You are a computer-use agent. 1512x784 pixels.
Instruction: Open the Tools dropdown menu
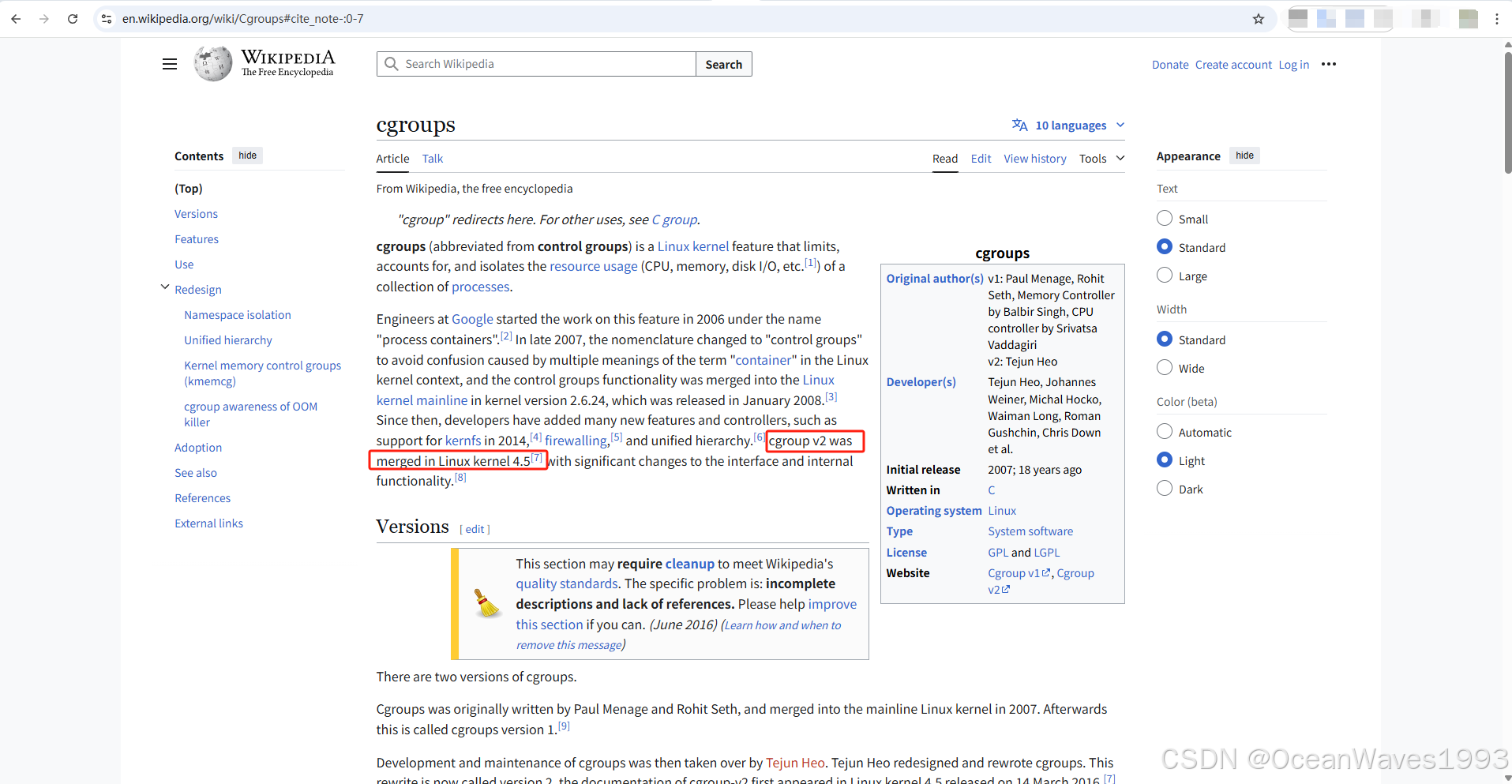pyautogui.click(x=1101, y=159)
